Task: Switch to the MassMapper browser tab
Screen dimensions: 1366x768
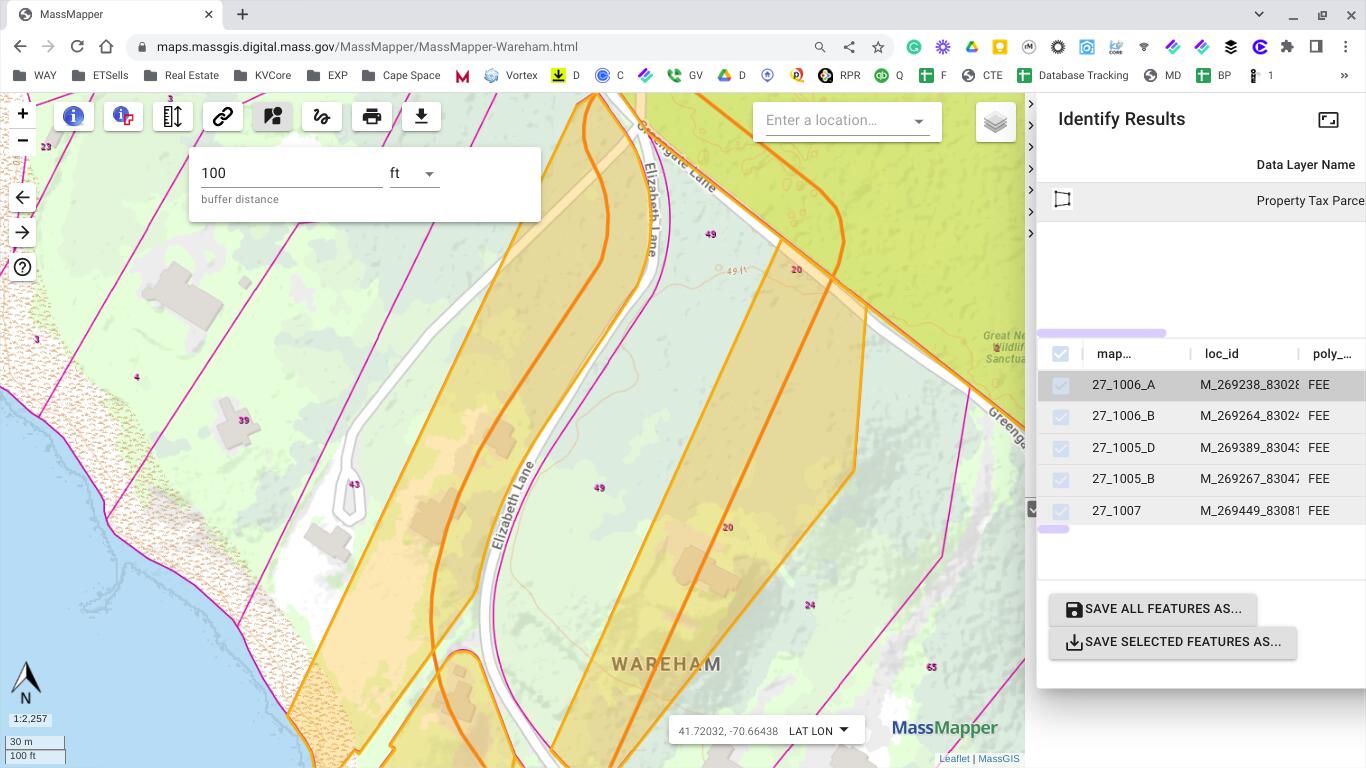Action: click(110, 15)
